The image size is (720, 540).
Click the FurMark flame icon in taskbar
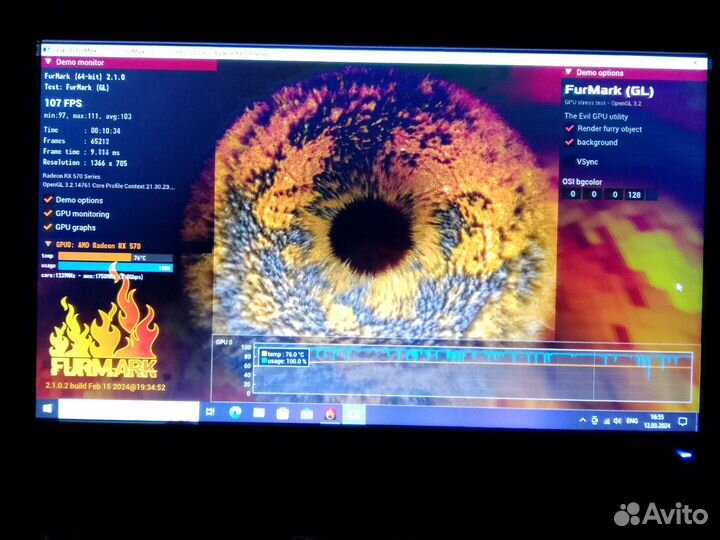pyautogui.click(x=330, y=413)
